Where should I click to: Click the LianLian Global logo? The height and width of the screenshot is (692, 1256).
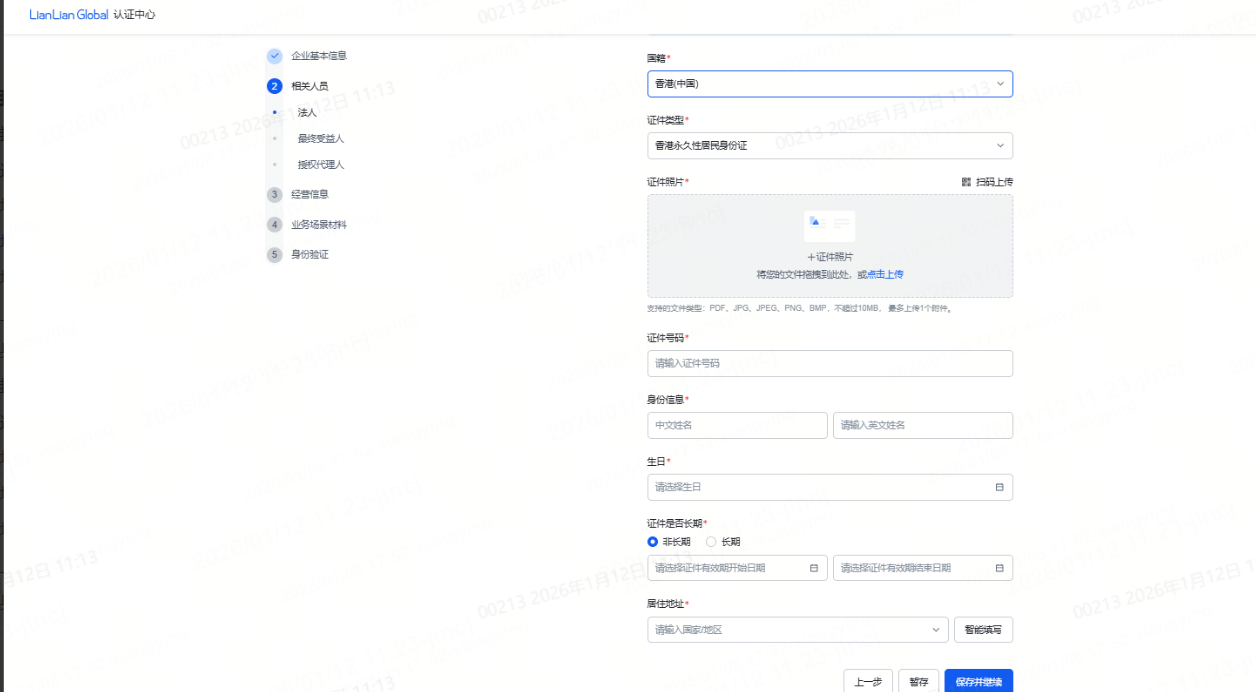69,15
